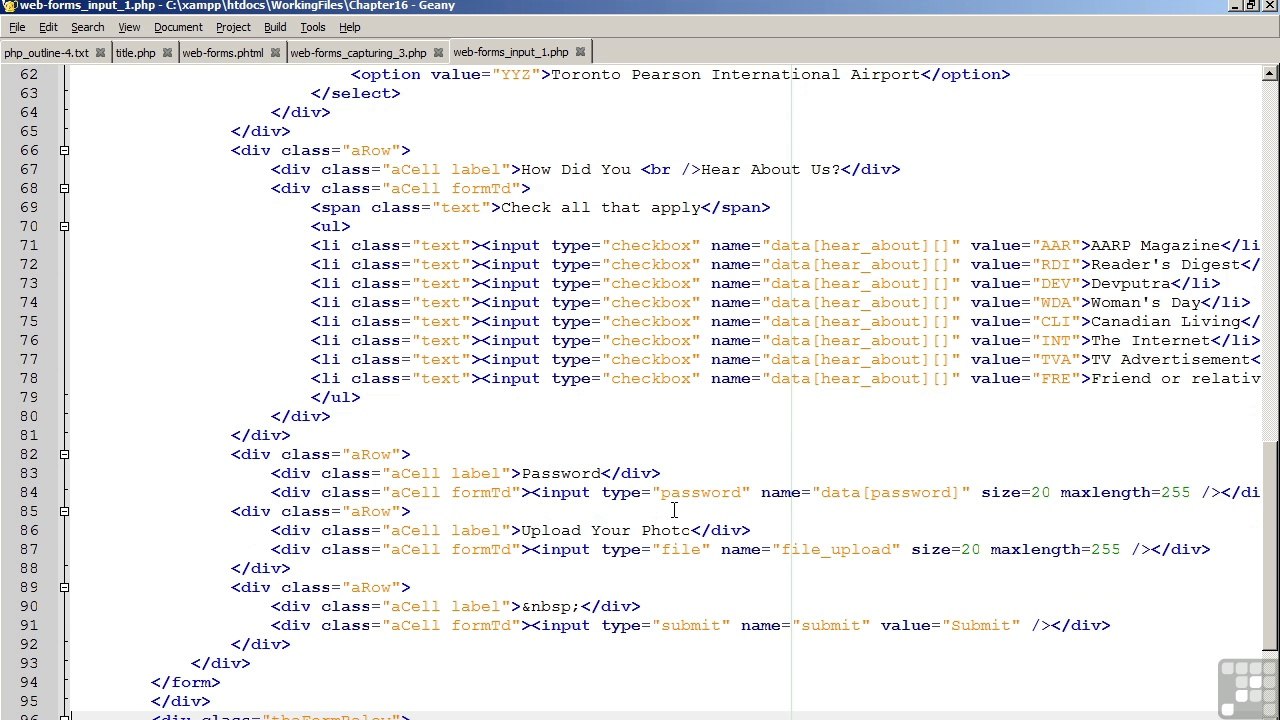The width and height of the screenshot is (1280, 720).
Task: Click the "Reader's Digest" option text
Action: 1165,265
